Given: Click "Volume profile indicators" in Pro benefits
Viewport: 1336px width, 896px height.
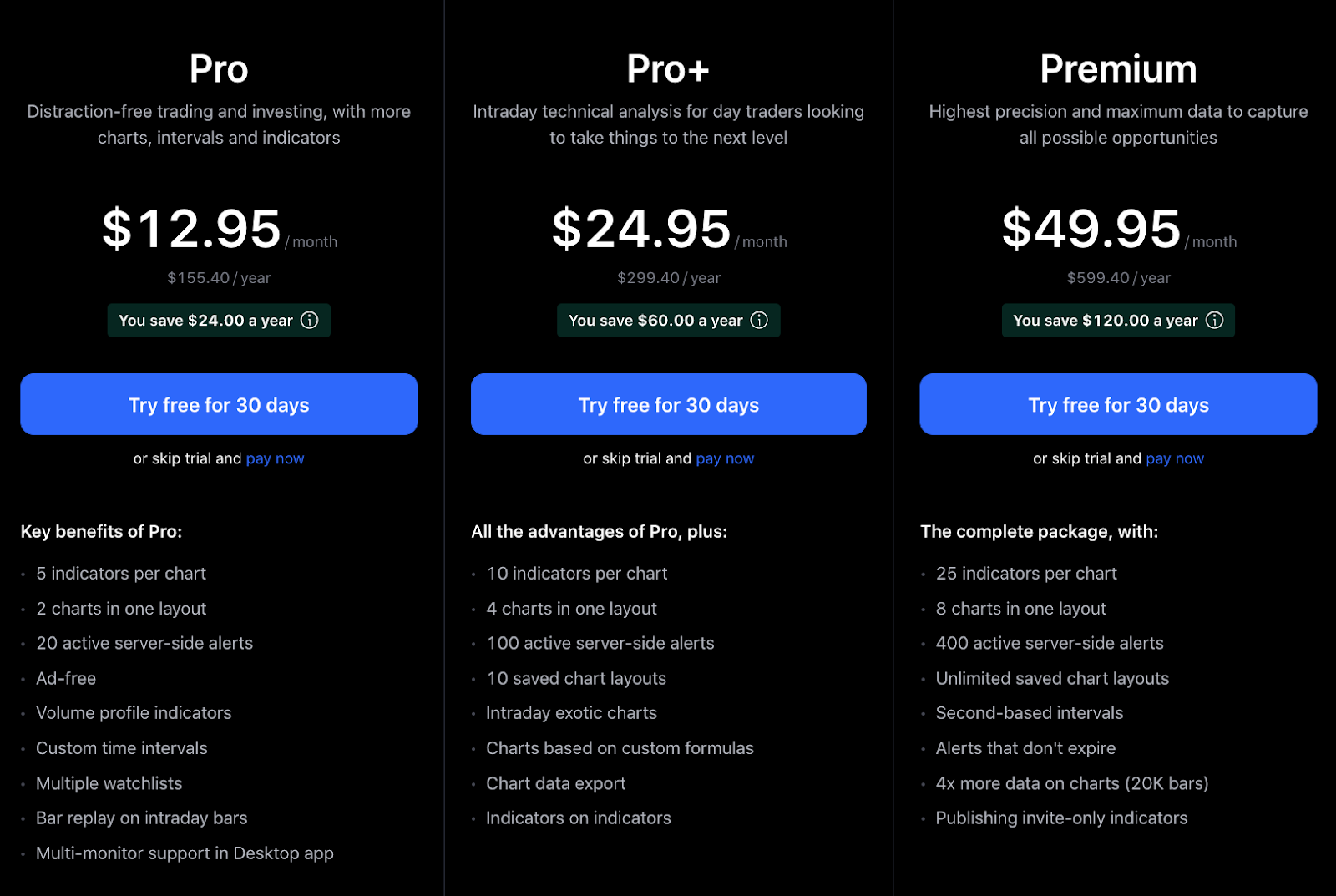Looking at the screenshot, I should point(134,713).
